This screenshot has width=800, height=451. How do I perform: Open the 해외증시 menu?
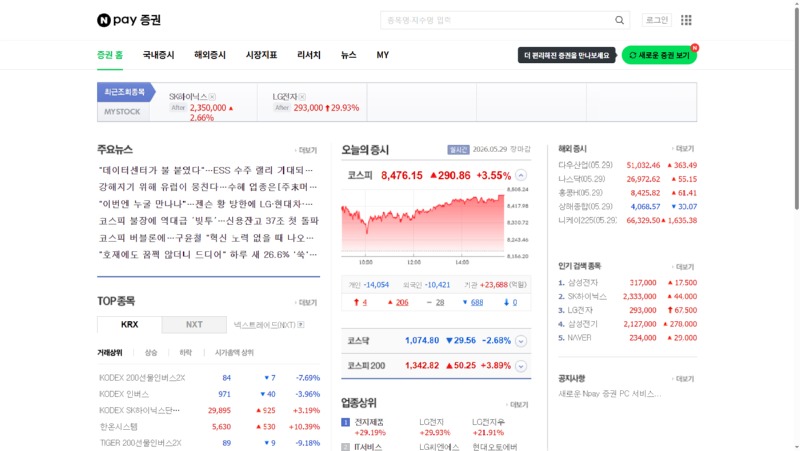click(x=210, y=55)
